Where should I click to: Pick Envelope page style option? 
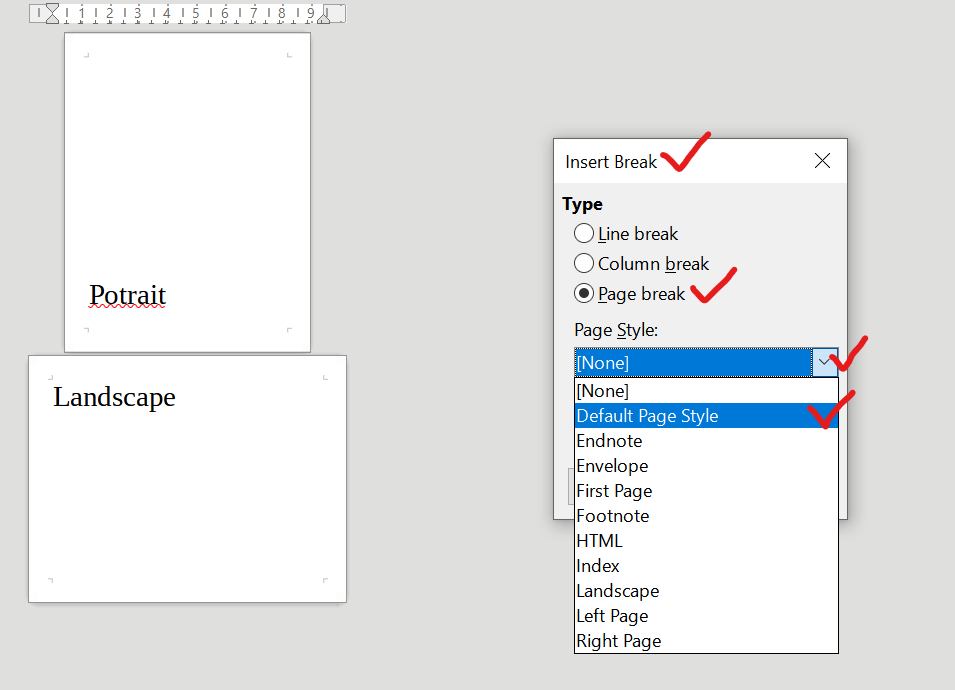pos(707,466)
